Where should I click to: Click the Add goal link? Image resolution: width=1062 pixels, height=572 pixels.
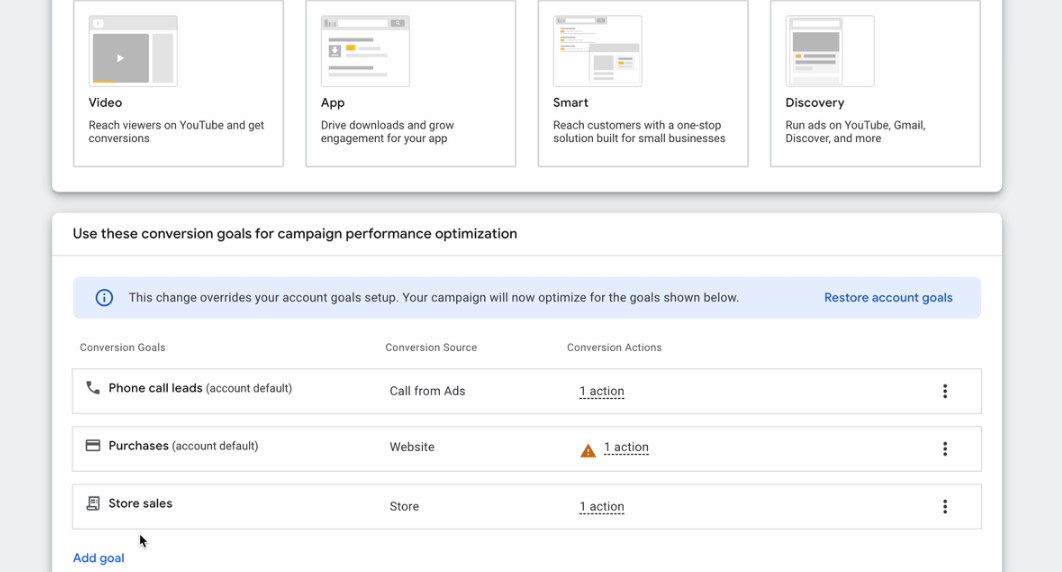(98, 558)
